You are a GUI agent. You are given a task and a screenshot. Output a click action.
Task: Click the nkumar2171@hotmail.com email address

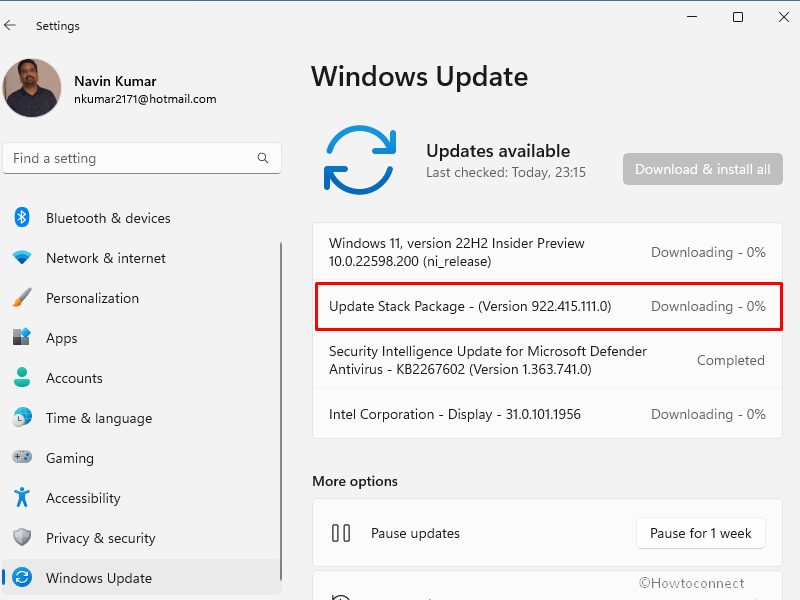coord(145,99)
